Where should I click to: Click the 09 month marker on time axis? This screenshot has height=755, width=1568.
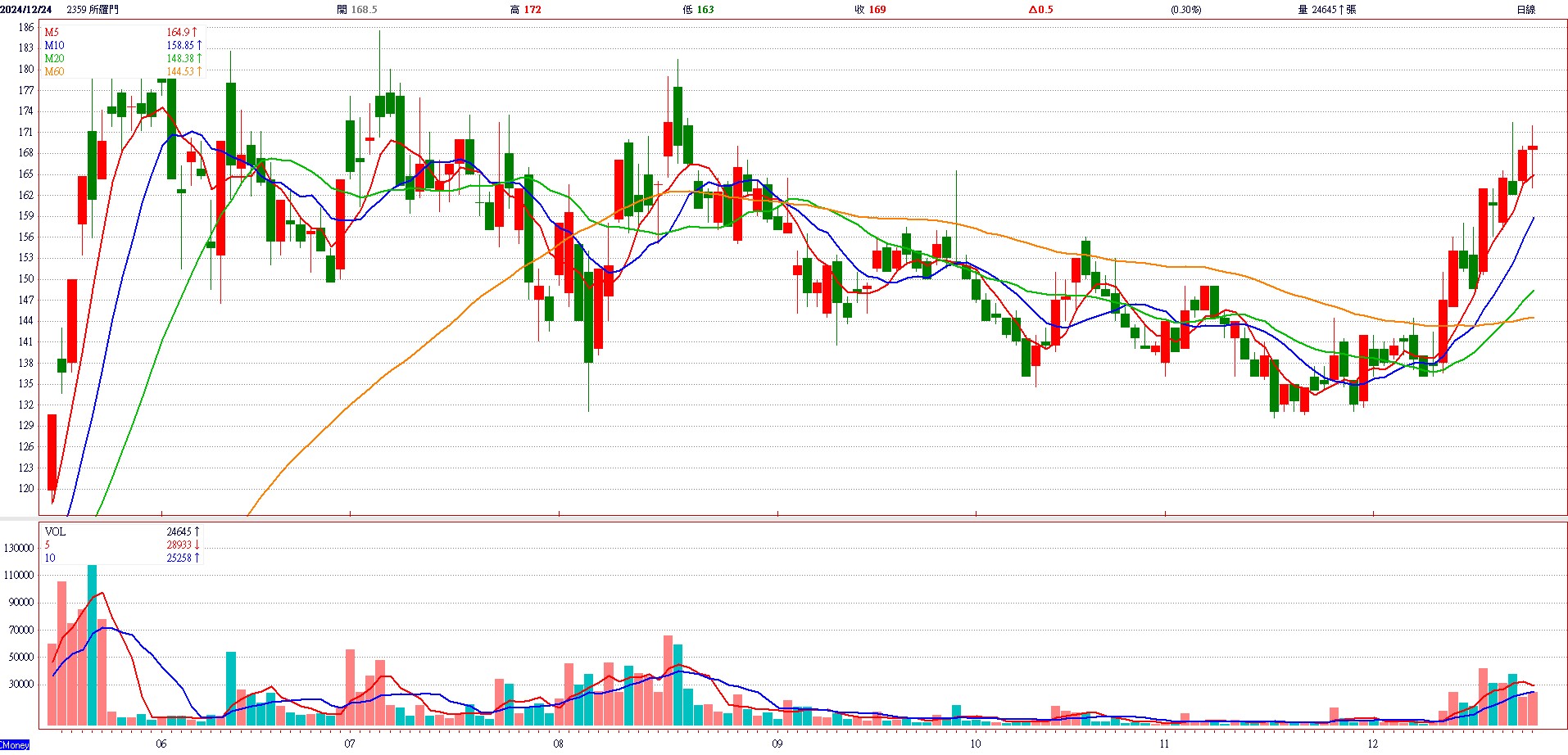click(777, 744)
